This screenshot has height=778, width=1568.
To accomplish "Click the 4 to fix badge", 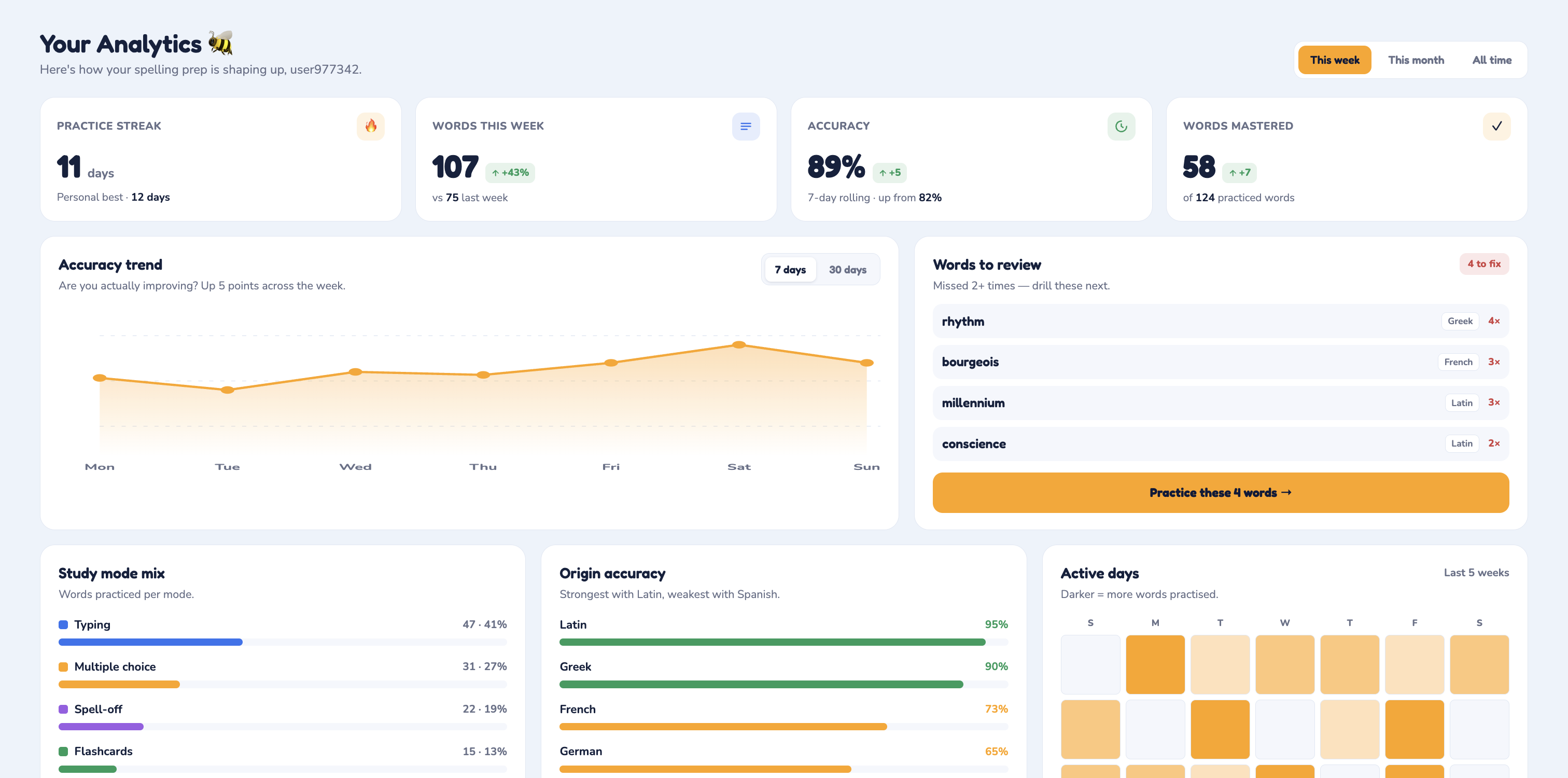I will (1484, 263).
